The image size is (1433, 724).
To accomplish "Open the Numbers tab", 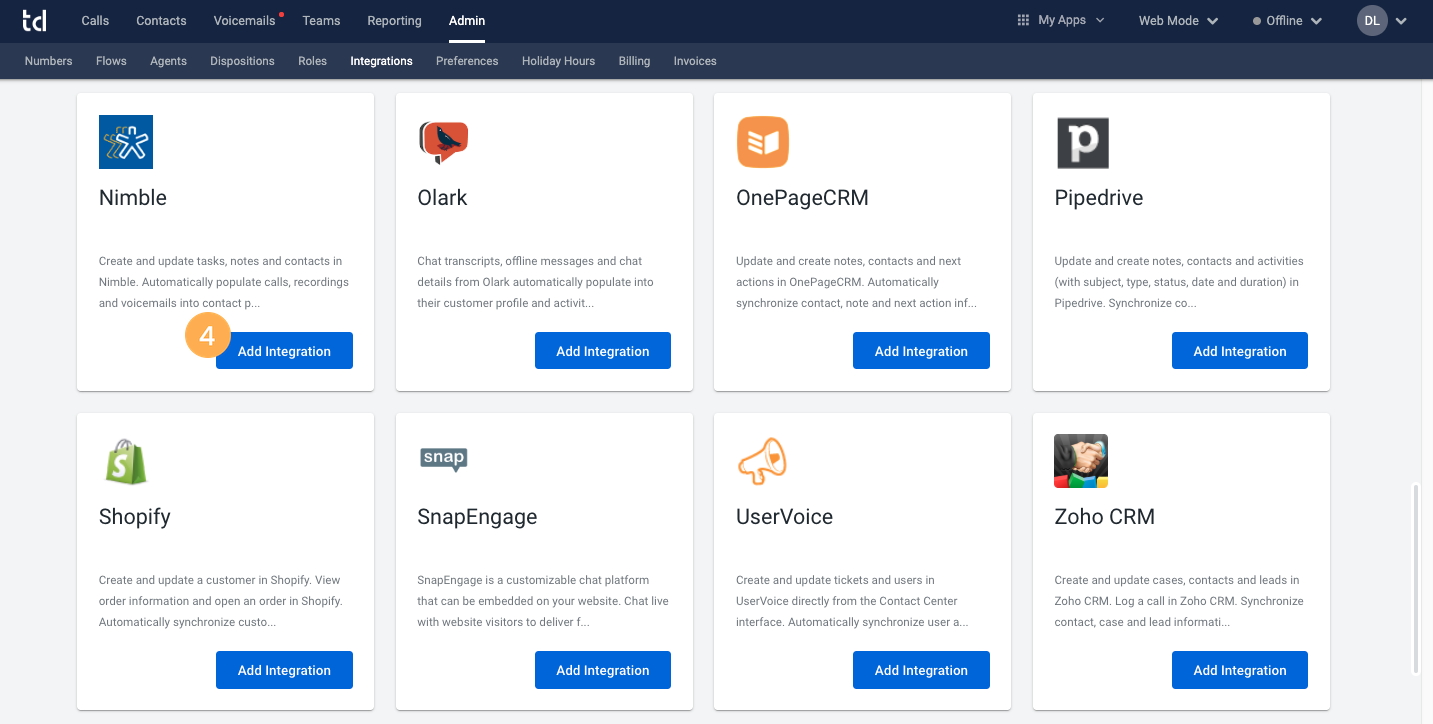I will coord(48,61).
